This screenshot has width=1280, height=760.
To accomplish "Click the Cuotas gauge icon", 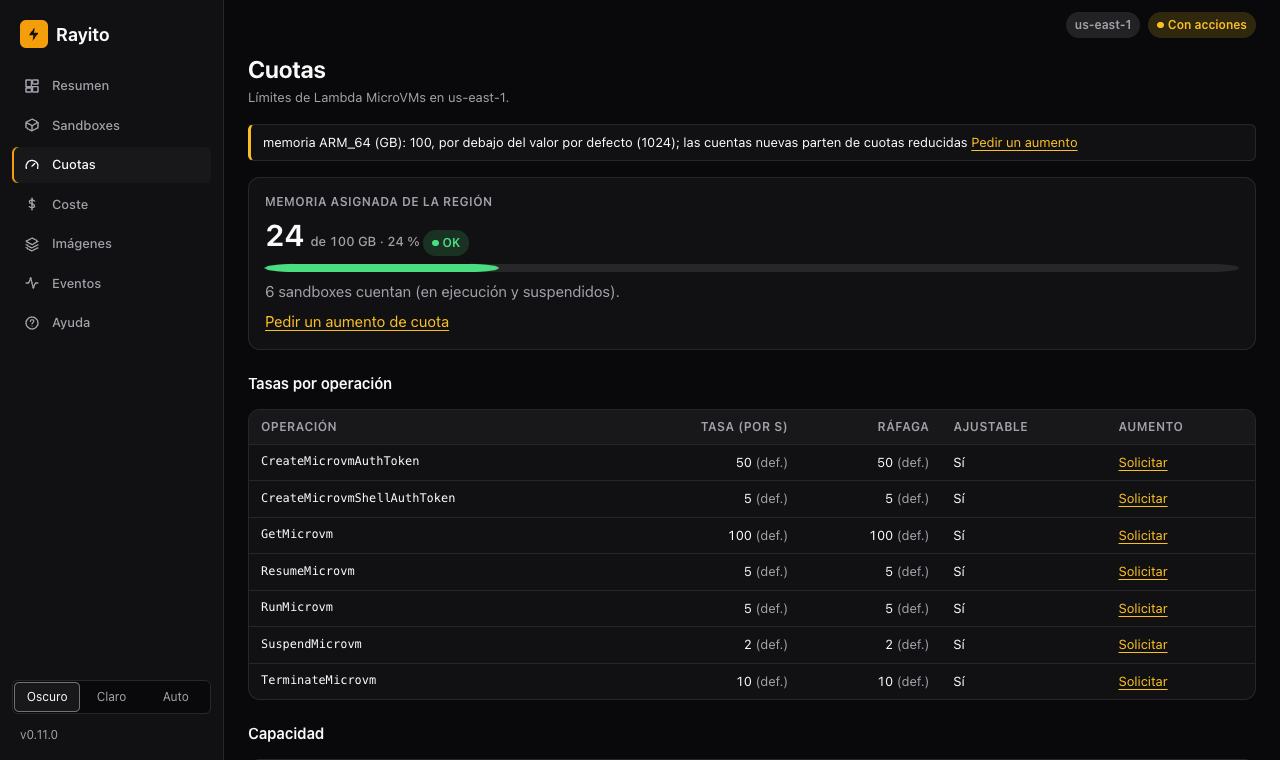I will [x=32, y=165].
